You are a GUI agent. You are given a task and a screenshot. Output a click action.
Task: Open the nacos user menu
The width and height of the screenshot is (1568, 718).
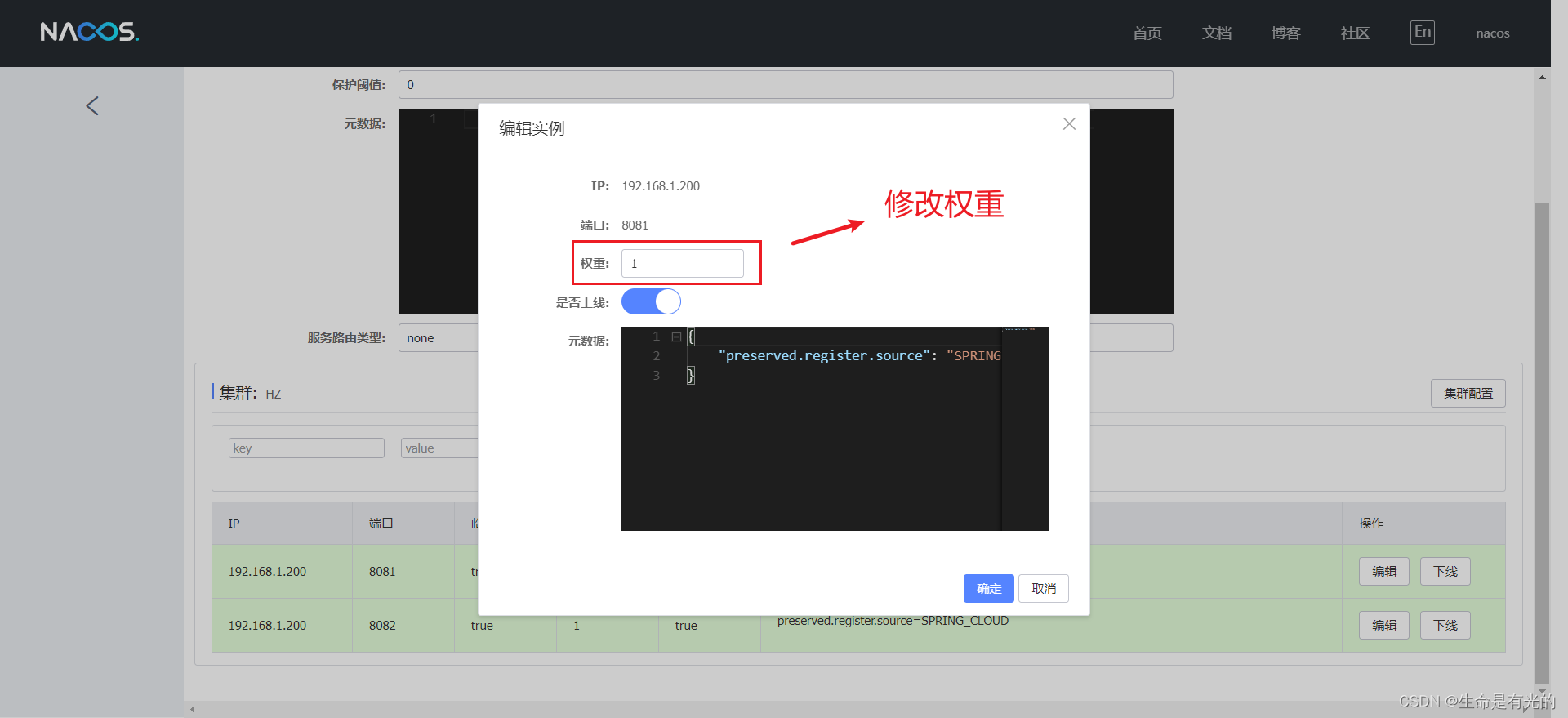tap(1492, 33)
